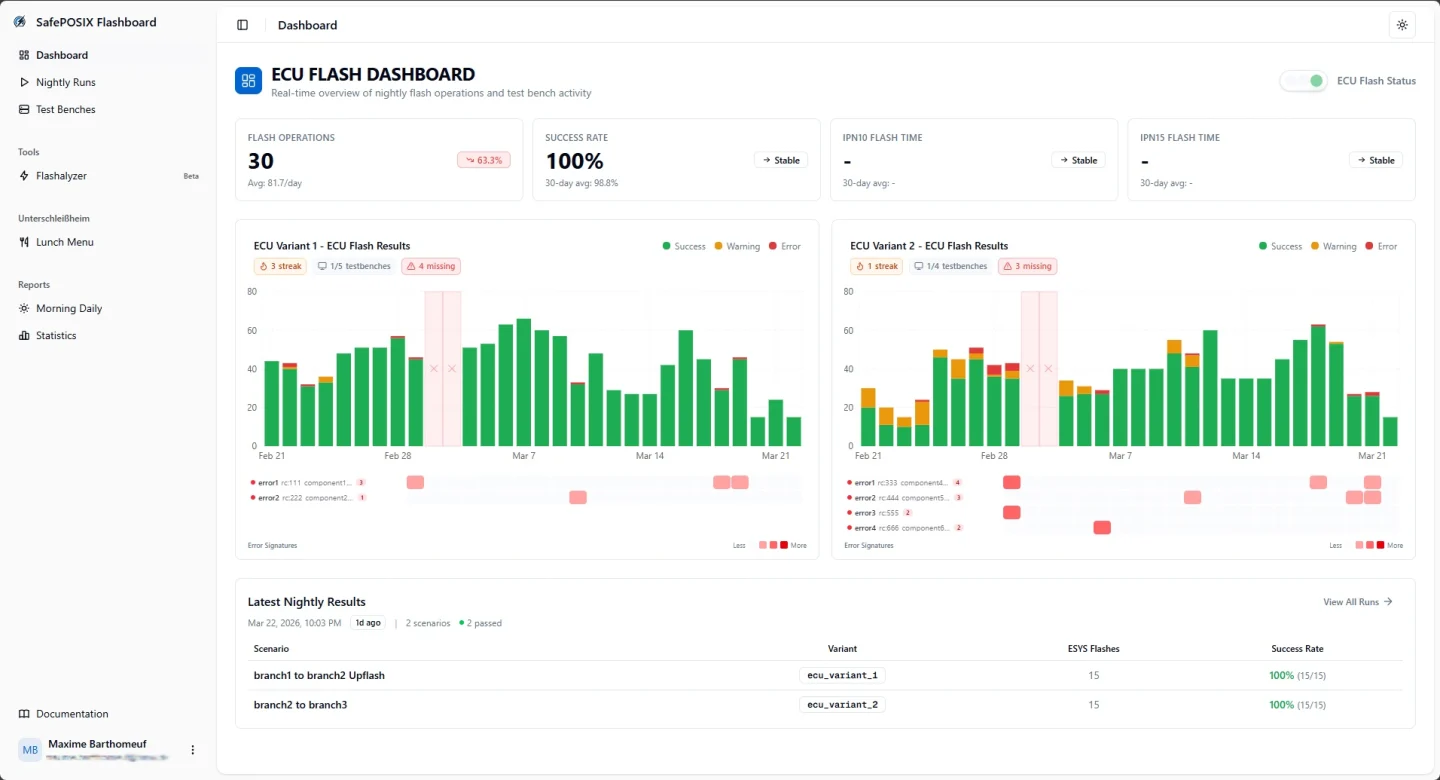Viewport: 1440px width, 780px height.
Task: Collapse the sidebar with the panel icon
Action: 242,25
